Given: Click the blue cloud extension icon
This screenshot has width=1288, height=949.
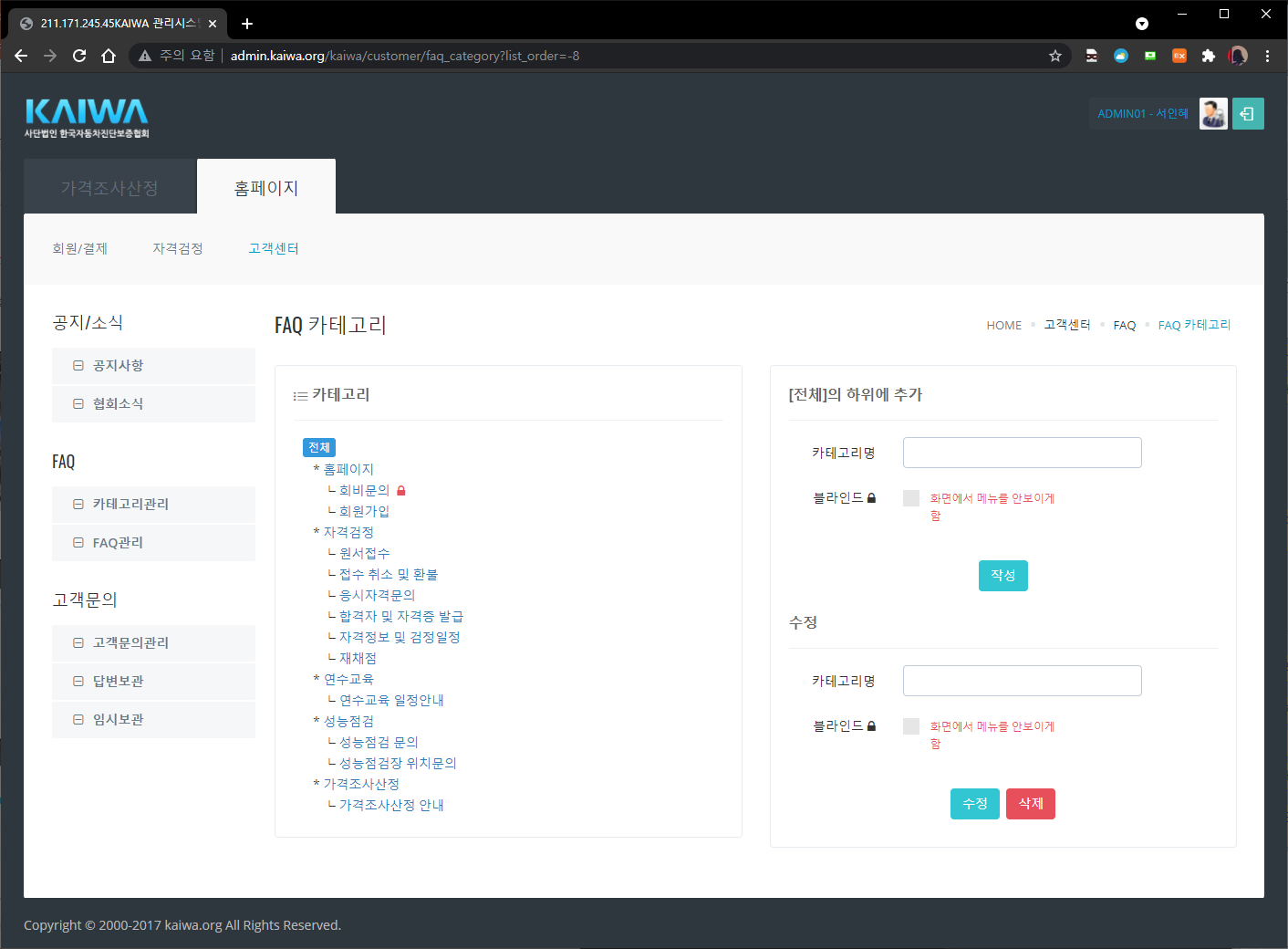Looking at the screenshot, I should 1121,56.
